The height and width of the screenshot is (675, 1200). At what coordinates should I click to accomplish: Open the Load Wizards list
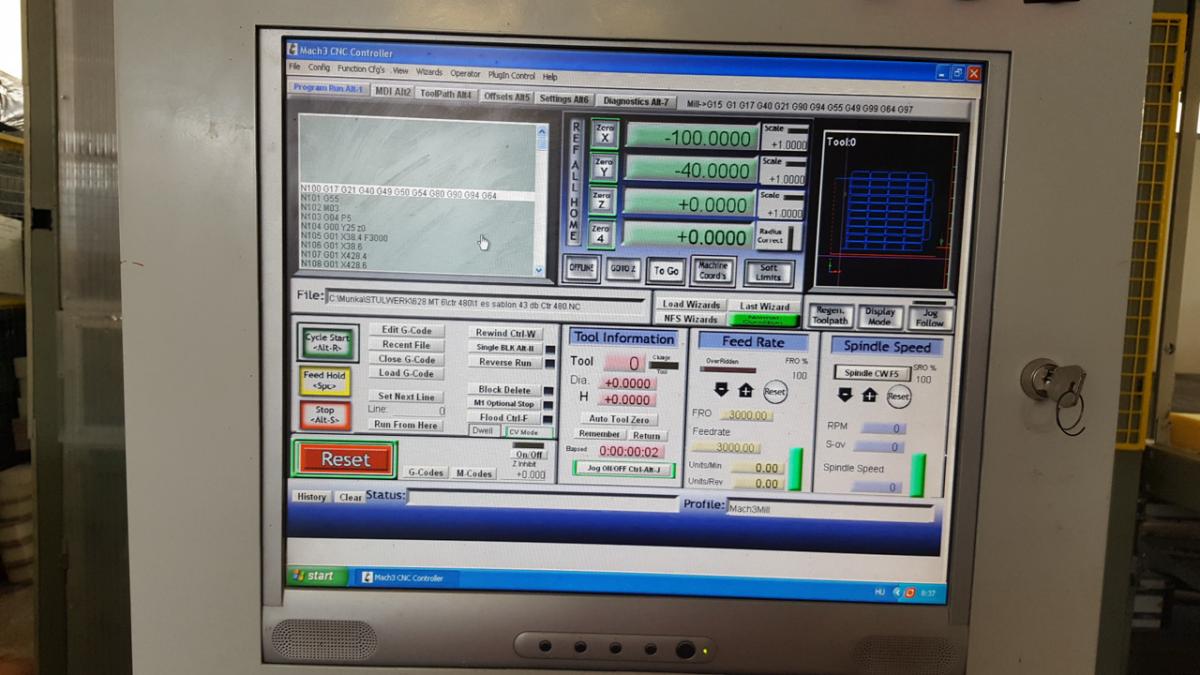(x=691, y=305)
